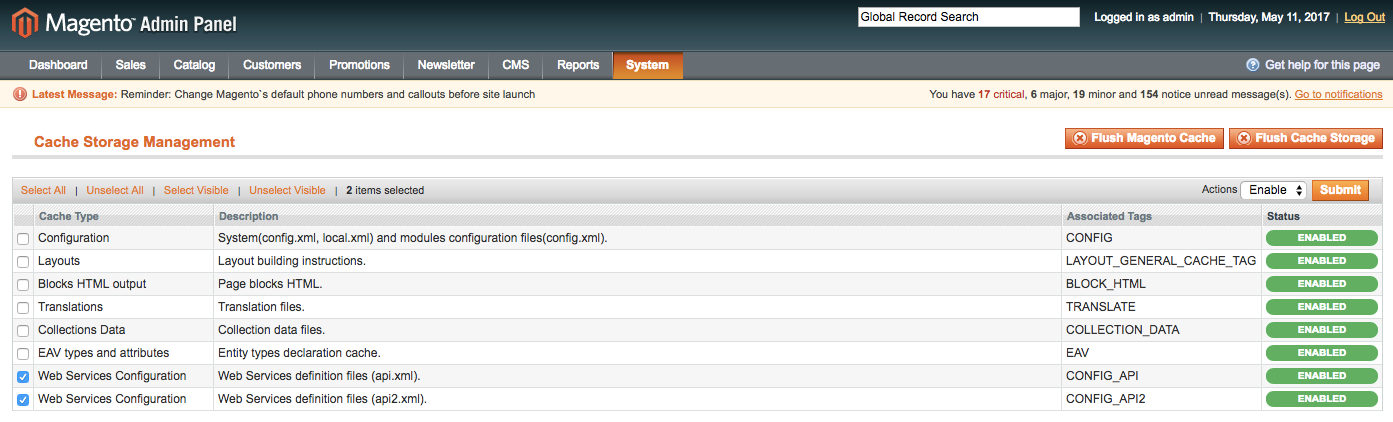Click the 'Layout building instructions.' description
Image resolution: width=1393 pixels, height=422 pixels.
292,261
